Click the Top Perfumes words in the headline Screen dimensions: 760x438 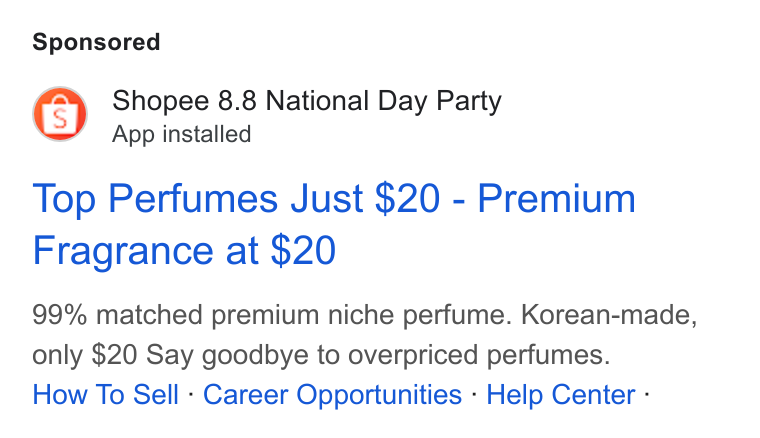(155, 199)
